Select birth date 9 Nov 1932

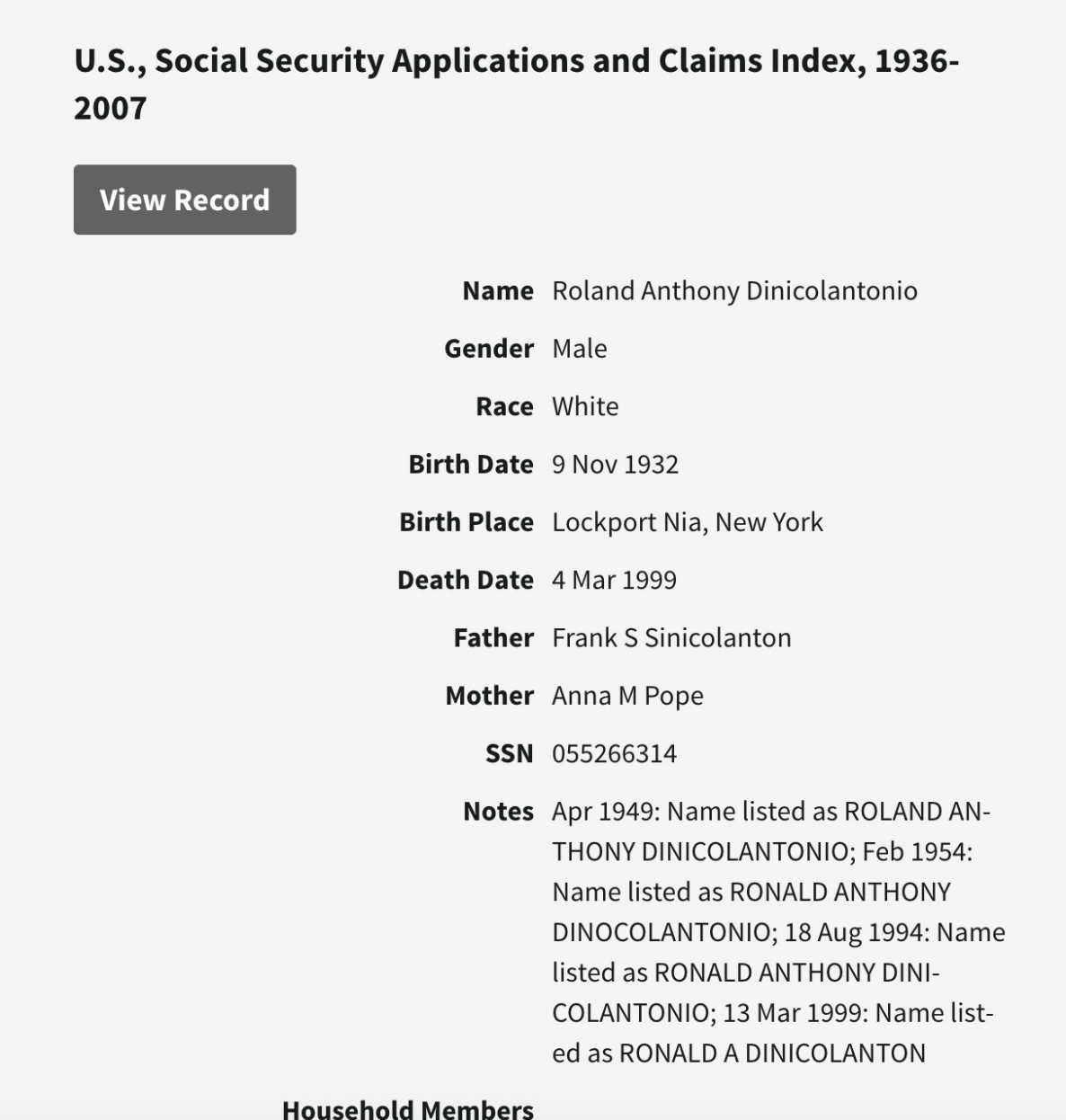tap(615, 465)
